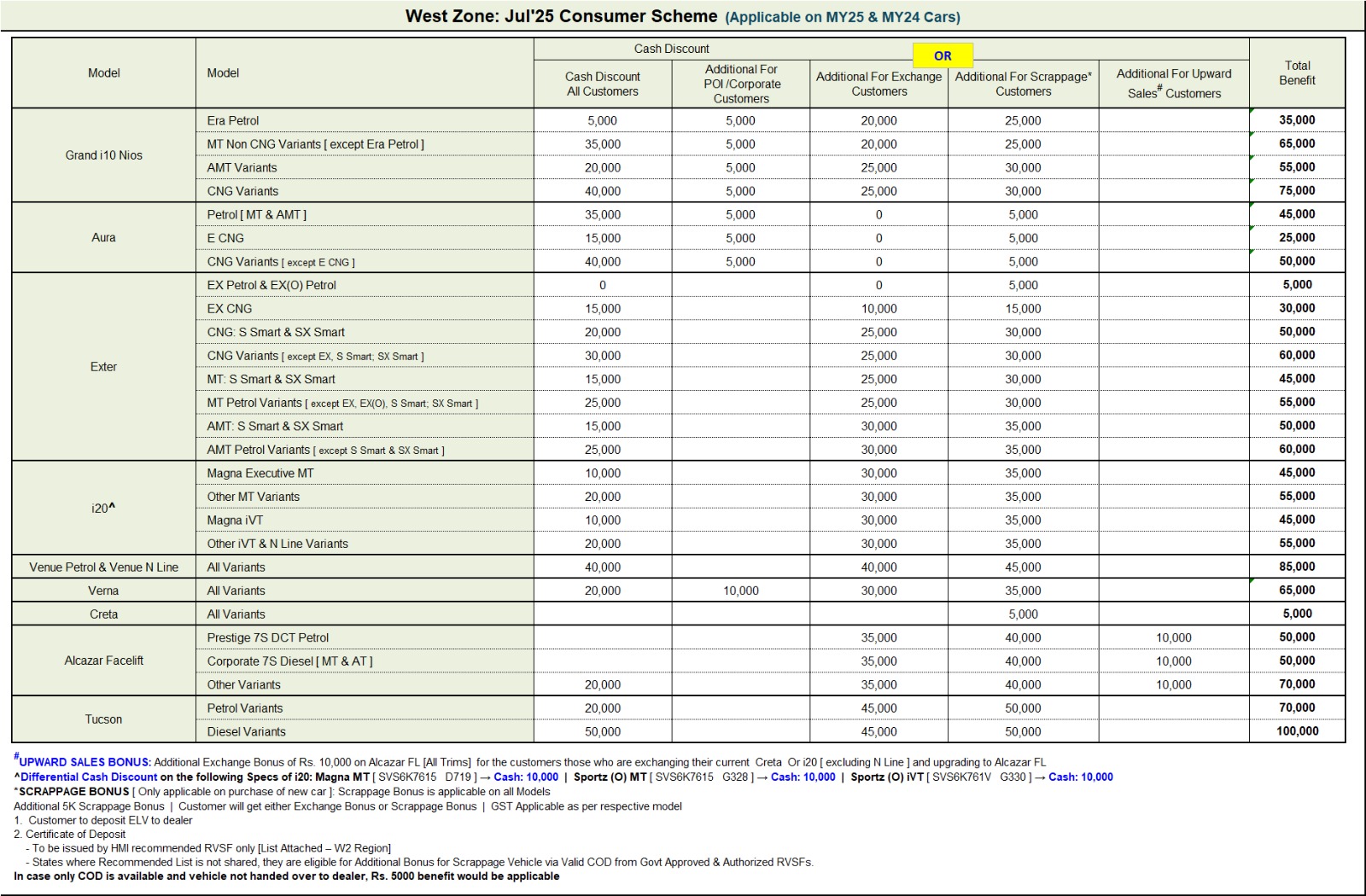This screenshot has height=896, width=1366.
Task: Click 'AMT: S Smart & SX Smart' variant
Action: [365, 426]
